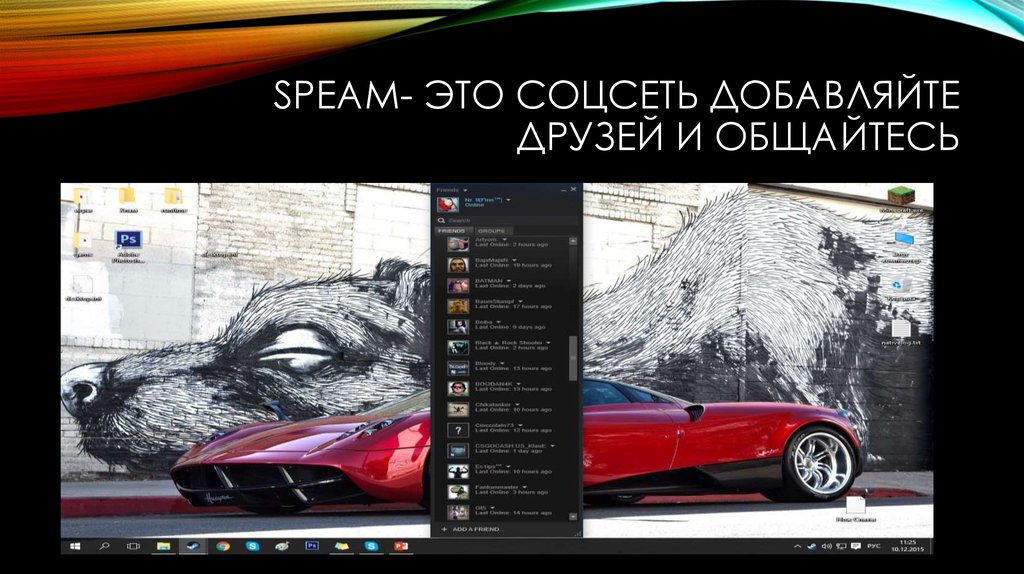
Task: Expand dropdown arrow next to BATMAN
Action: point(509,281)
